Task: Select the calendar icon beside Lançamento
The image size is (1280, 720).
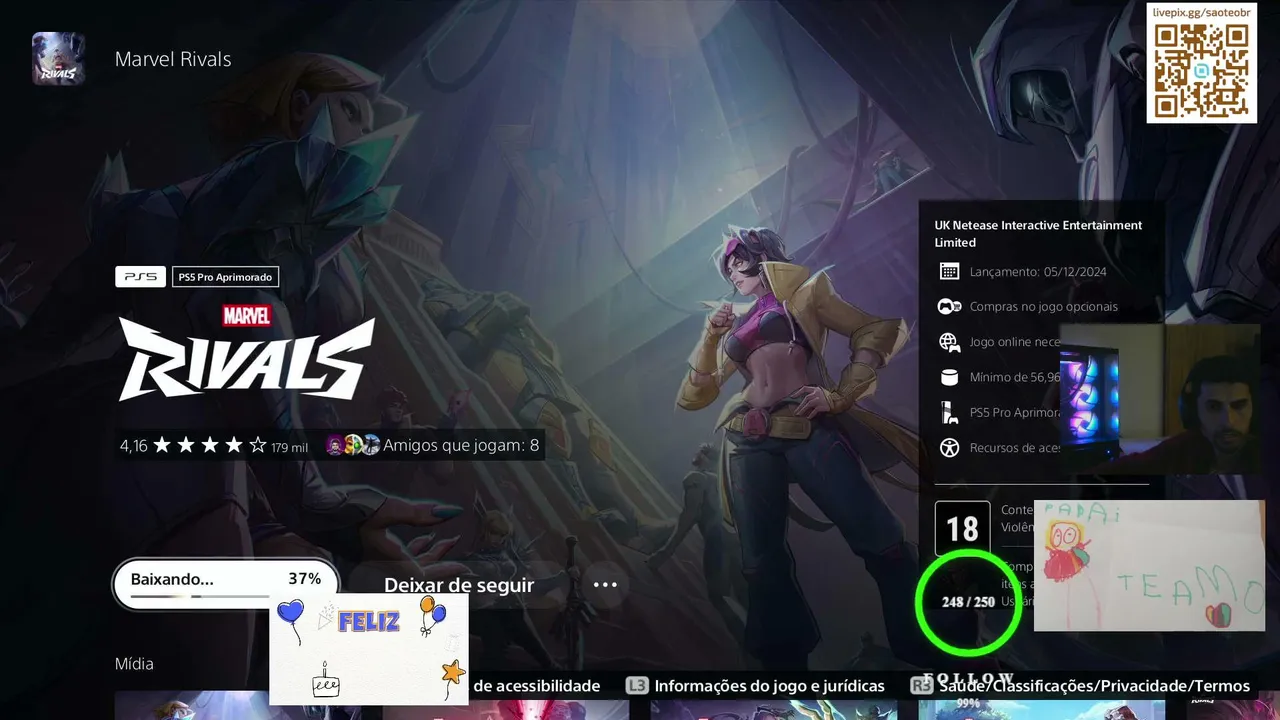Action: [x=949, y=272]
